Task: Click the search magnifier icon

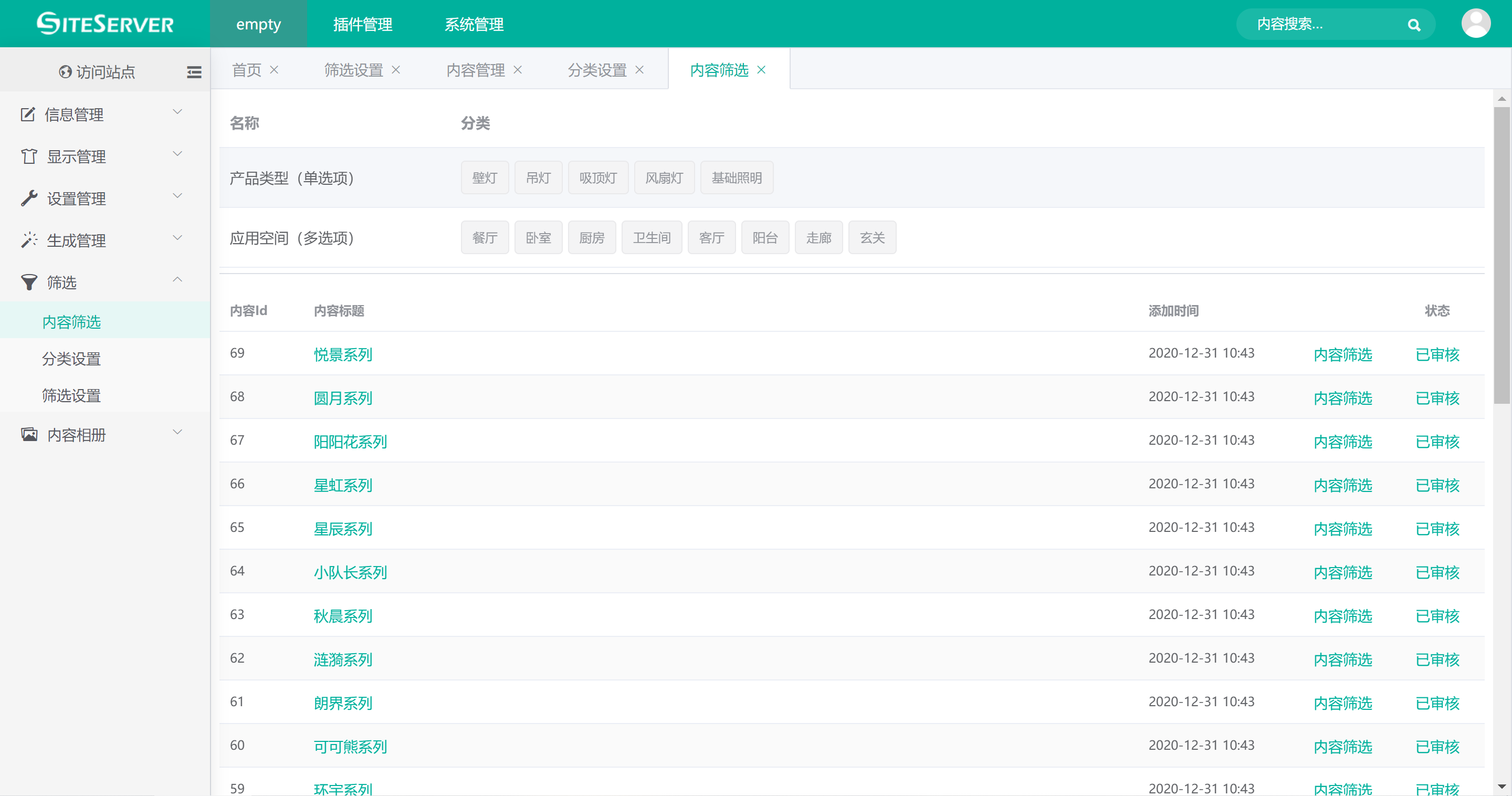Action: point(1413,25)
